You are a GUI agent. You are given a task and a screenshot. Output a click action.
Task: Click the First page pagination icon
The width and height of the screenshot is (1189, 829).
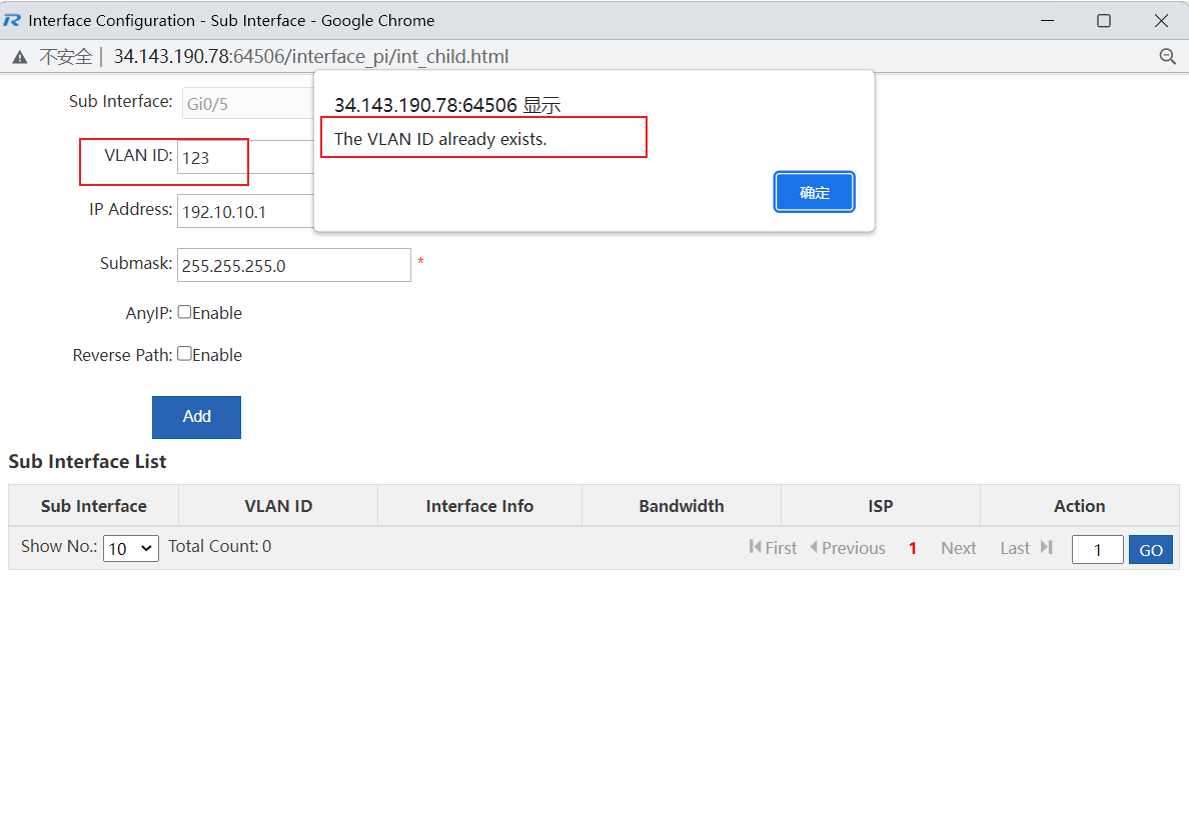coord(755,547)
